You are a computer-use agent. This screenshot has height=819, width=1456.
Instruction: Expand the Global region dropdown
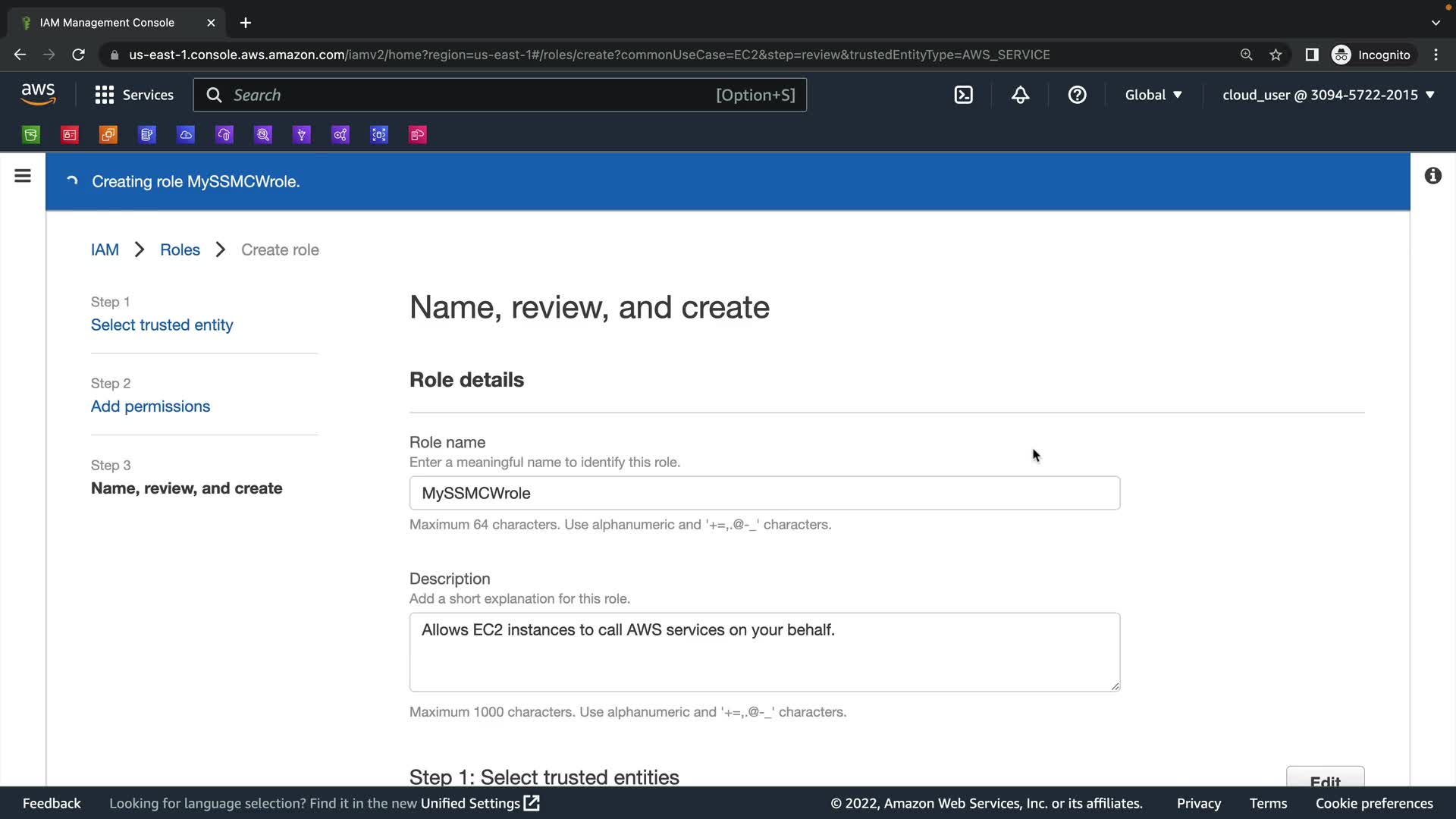click(1153, 95)
